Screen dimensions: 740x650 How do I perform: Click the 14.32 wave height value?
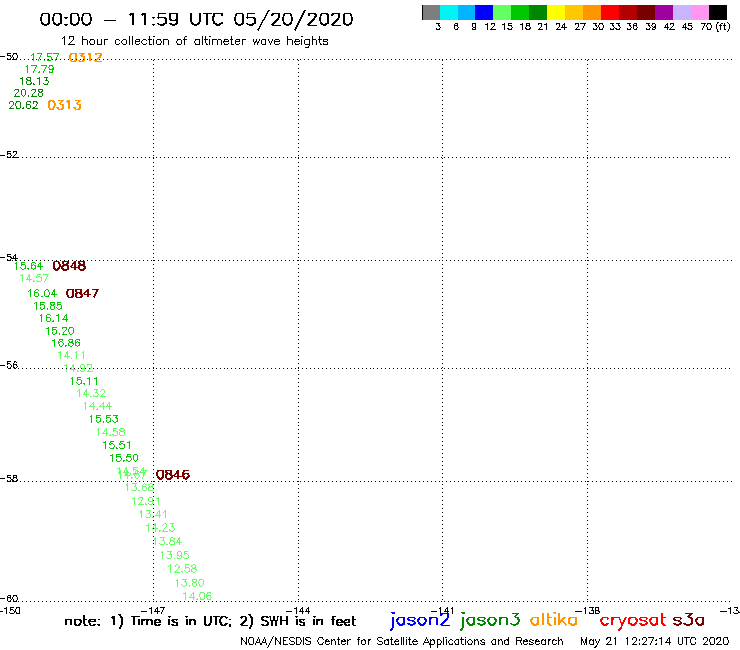click(x=92, y=393)
